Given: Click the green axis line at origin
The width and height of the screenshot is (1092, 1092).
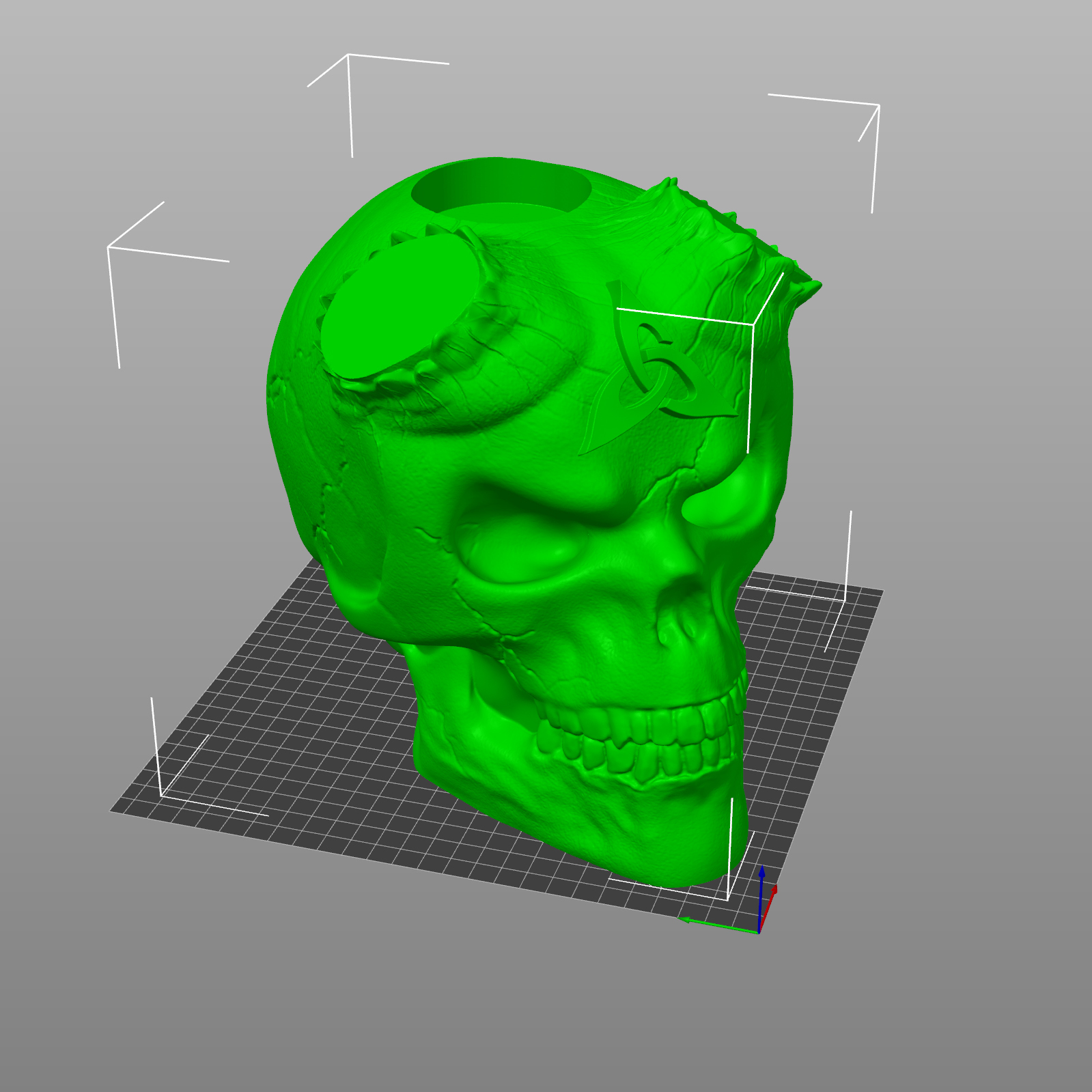Looking at the screenshot, I should (x=718, y=925).
